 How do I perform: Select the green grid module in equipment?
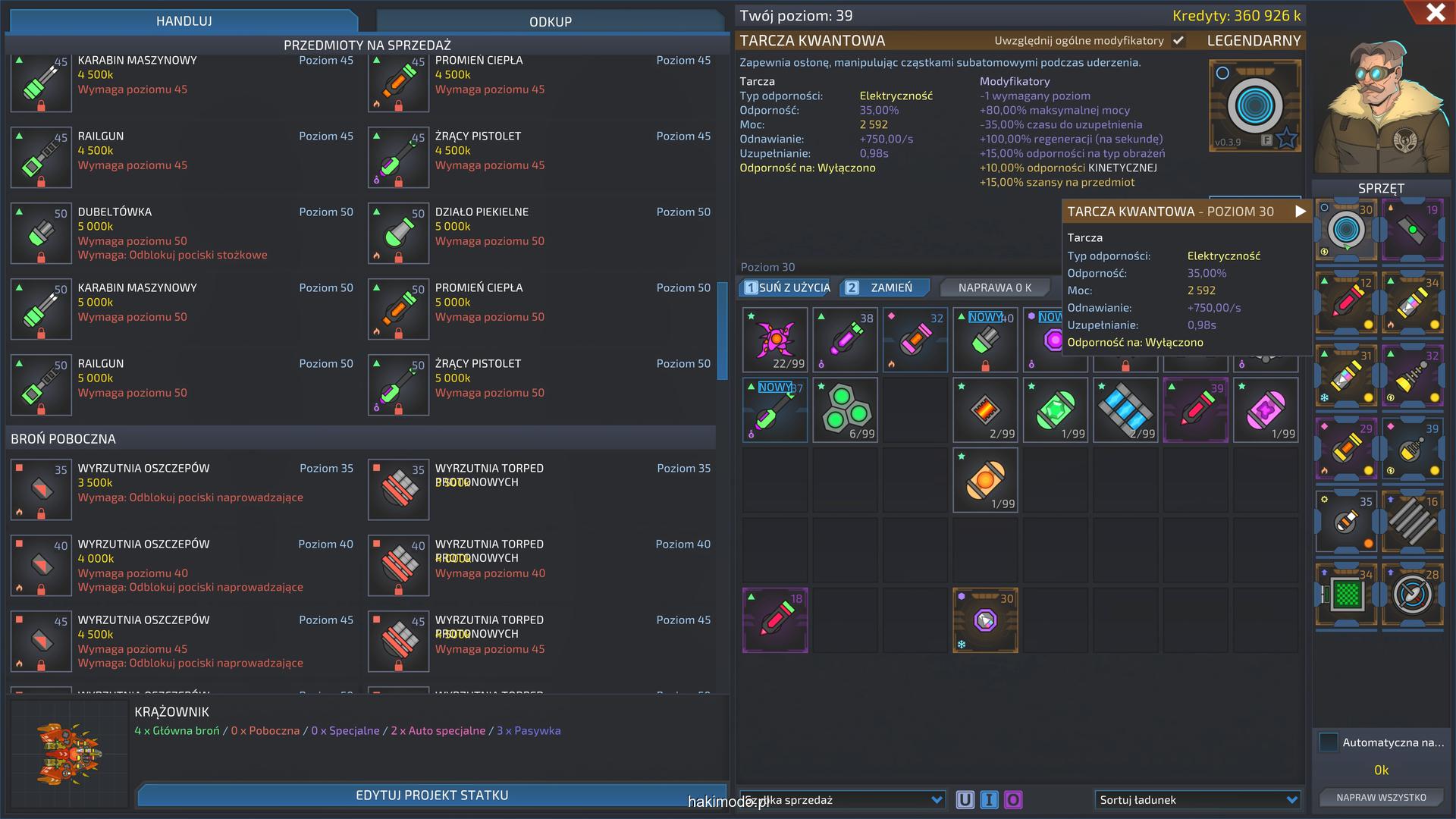[x=1346, y=595]
